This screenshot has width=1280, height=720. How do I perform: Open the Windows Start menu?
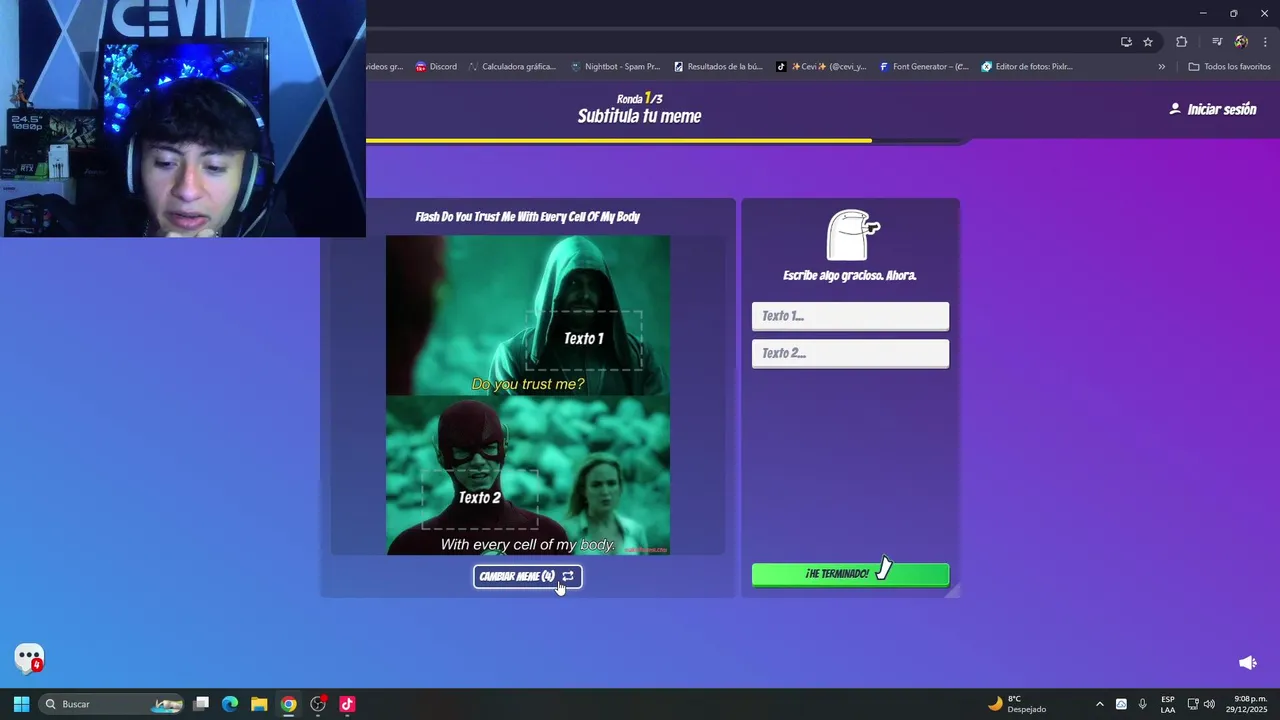(x=21, y=704)
